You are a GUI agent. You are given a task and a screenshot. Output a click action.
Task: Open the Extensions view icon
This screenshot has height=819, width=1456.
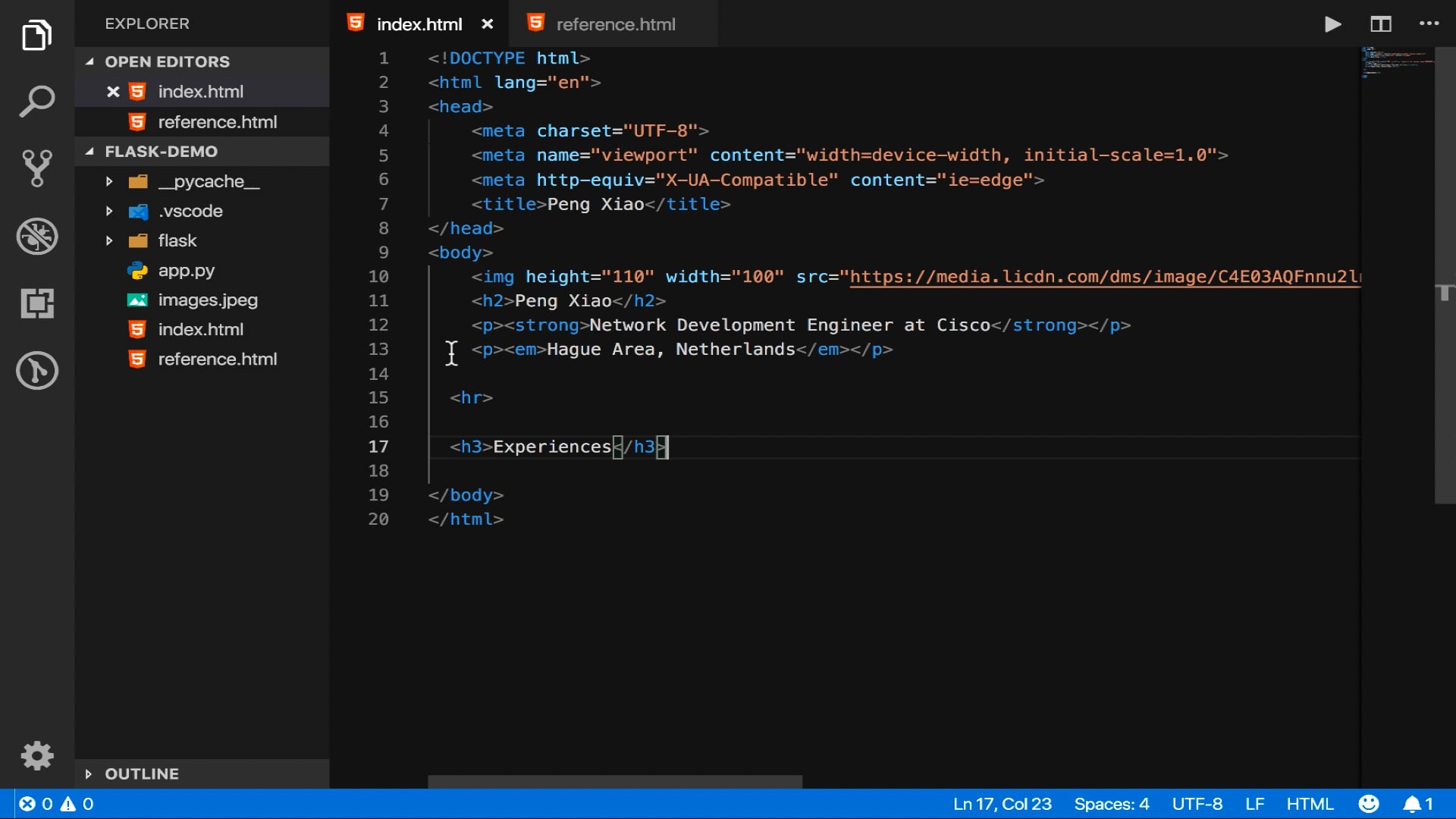tap(36, 303)
